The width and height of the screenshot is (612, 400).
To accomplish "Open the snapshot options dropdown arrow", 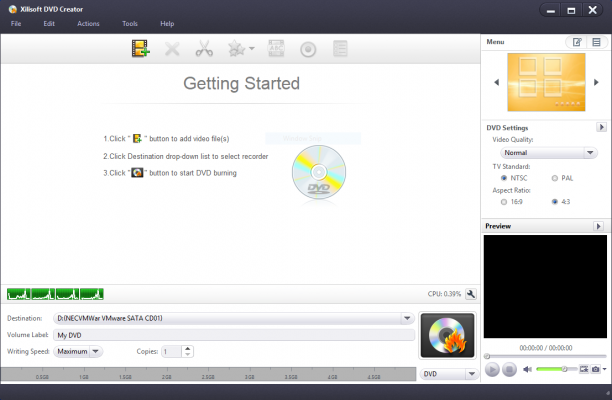I will 604,369.
